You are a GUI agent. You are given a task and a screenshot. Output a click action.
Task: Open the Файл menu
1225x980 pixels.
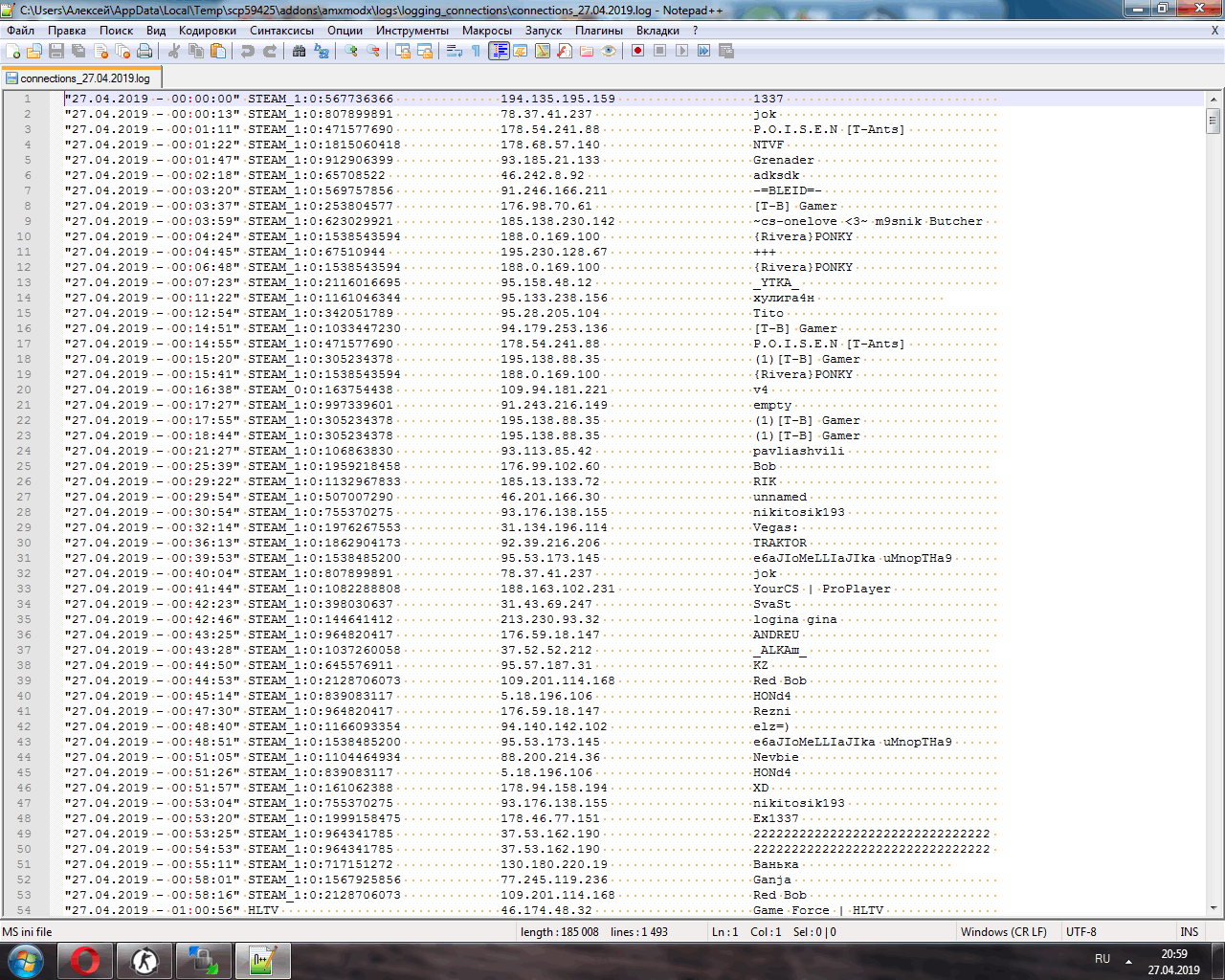point(20,31)
